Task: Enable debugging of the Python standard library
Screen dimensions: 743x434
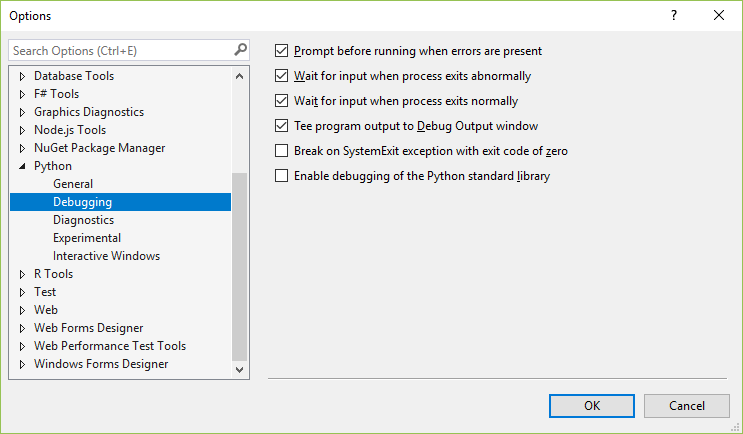Action: [x=281, y=176]
